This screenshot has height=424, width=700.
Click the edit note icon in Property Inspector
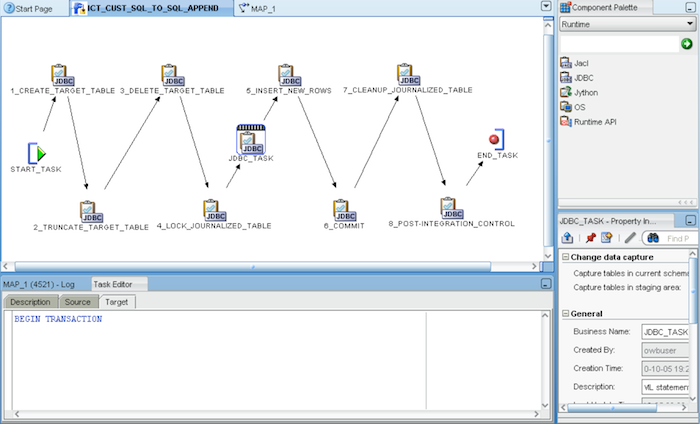click(x=606, y=238)
